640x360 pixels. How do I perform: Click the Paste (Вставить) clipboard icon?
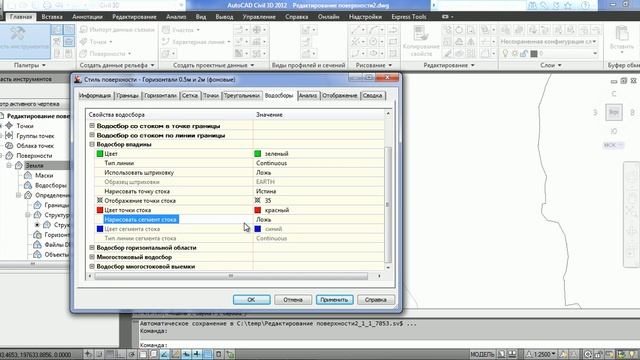click(x=622, y=34)
